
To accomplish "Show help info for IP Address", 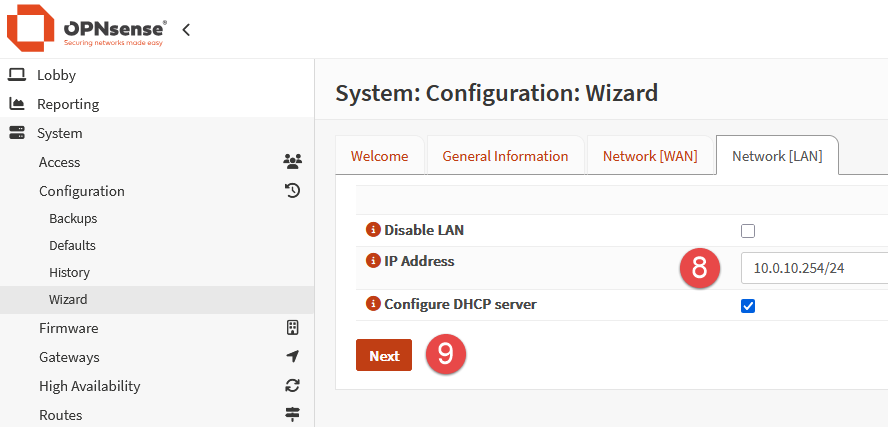I will point(374,261).
